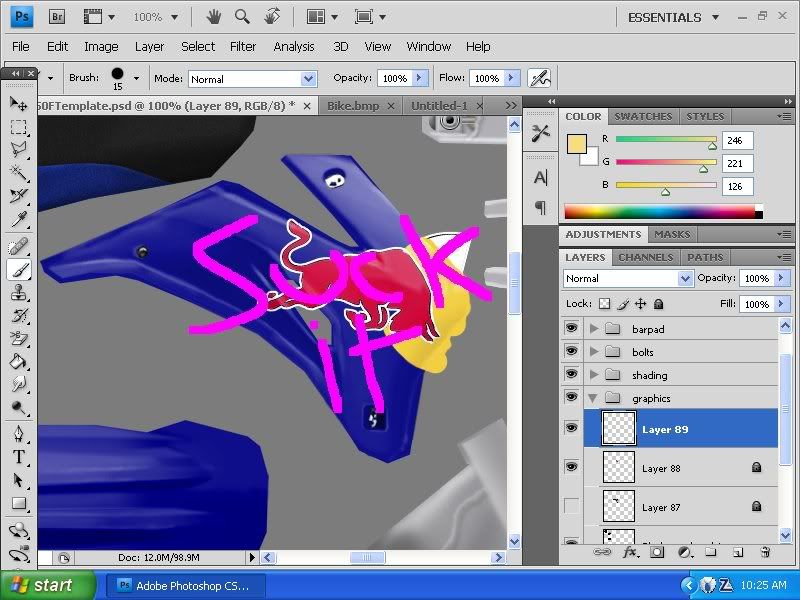Click the foreground color swatch in Color panel
Image resolution: width=800 pixels, height=600 pixels.
(x=577, y=143)
